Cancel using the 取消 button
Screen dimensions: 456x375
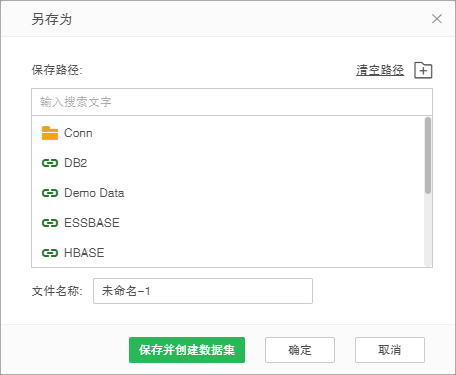(390, 350)
